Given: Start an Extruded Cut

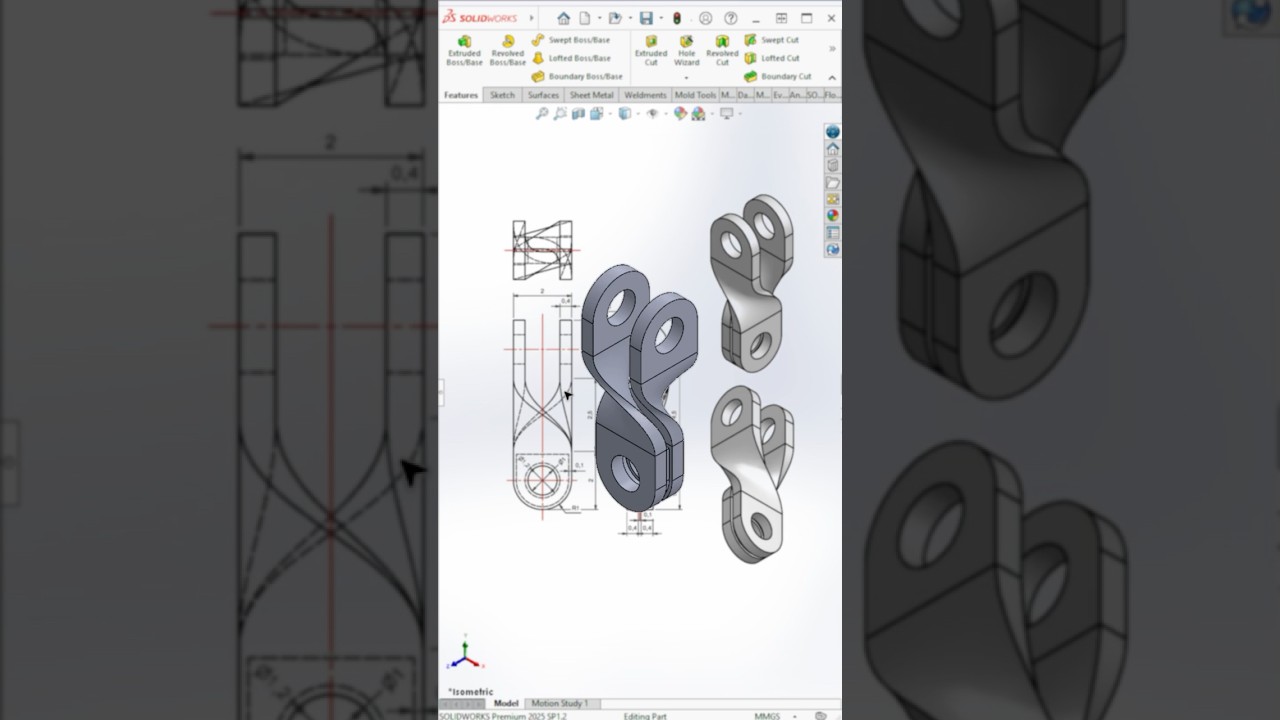Looking at the screenshot, I should [x=651, y=51].
